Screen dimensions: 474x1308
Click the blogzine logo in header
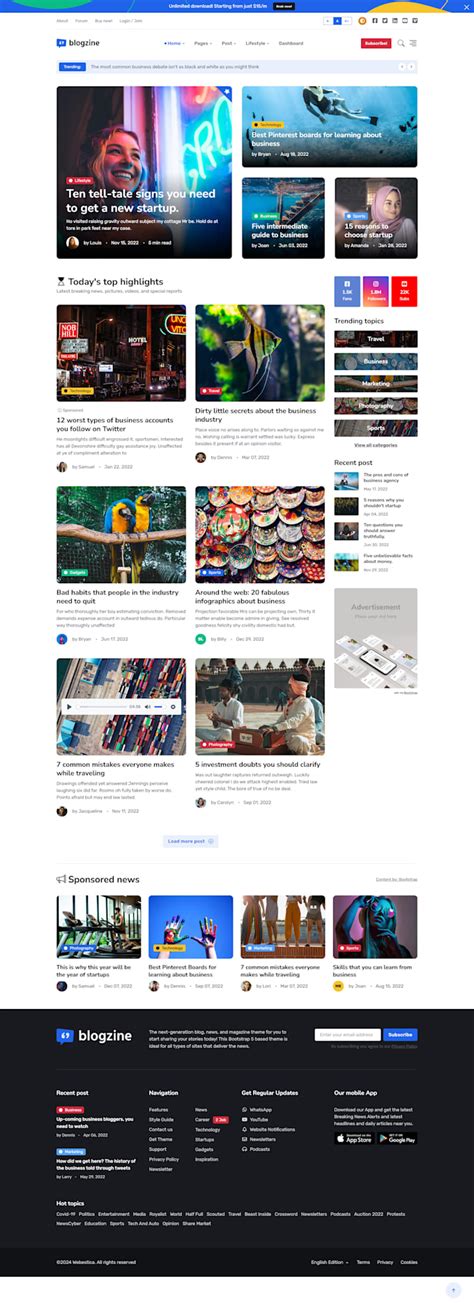point(78,43)
